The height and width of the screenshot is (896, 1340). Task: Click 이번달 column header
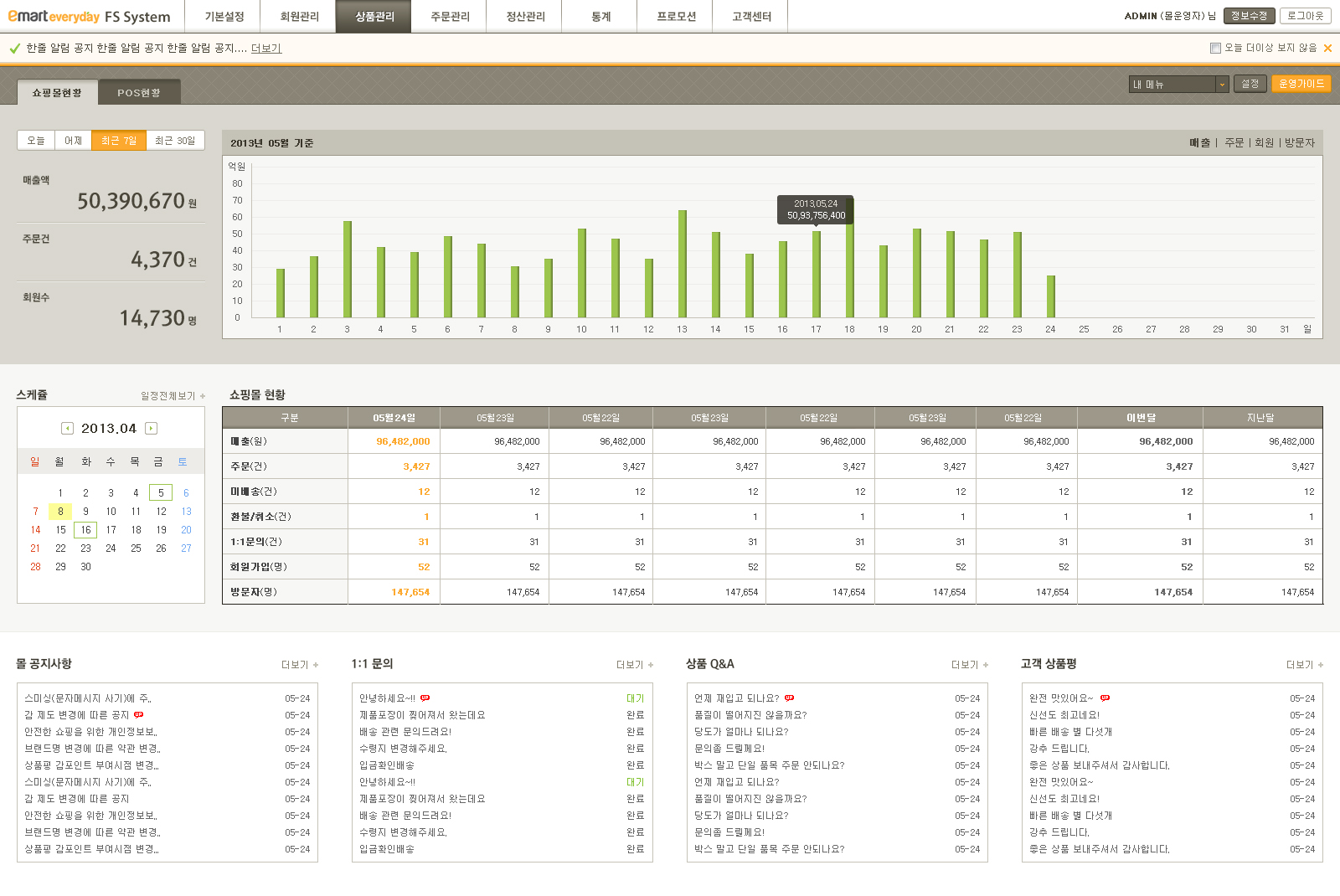point(1141,417)
